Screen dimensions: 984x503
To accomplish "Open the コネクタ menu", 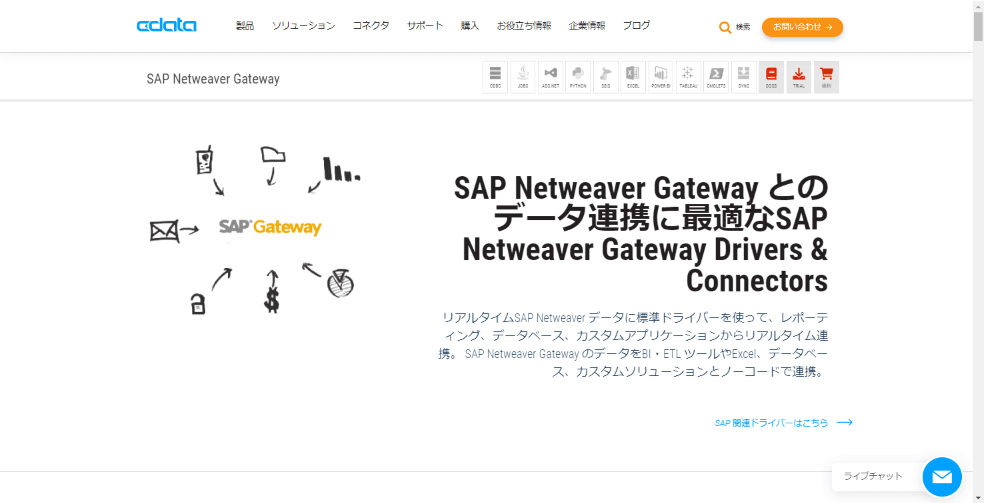I will [x=371, y=26].
